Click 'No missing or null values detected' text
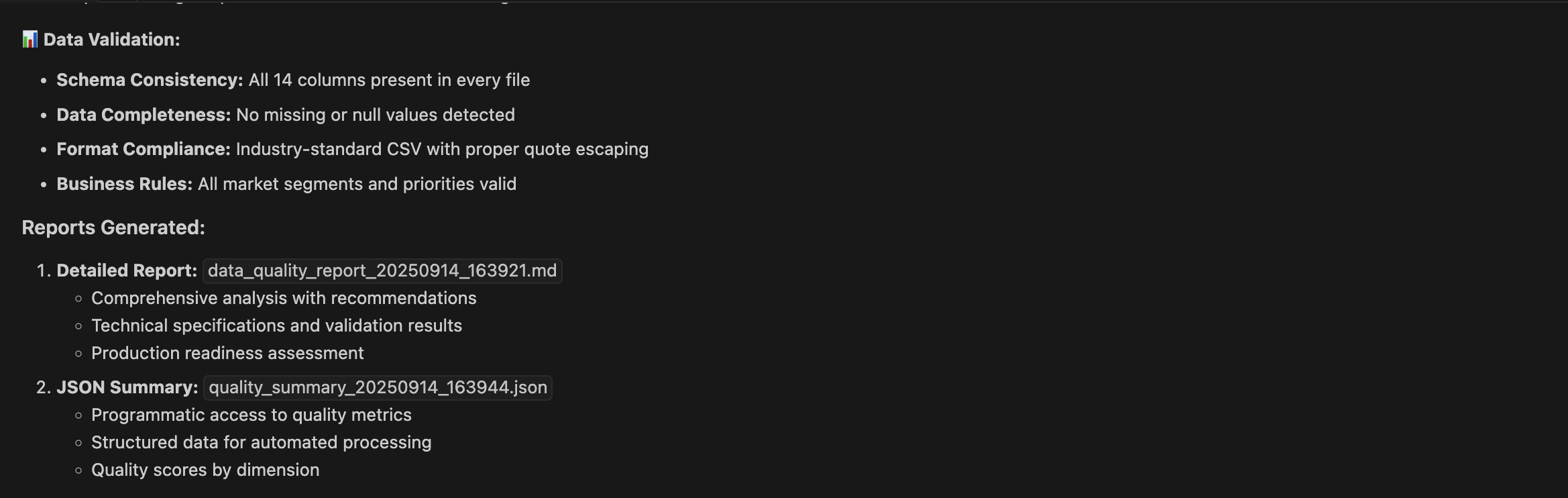This screenshot has width=1568, height=498. click(x=376, y=115)
